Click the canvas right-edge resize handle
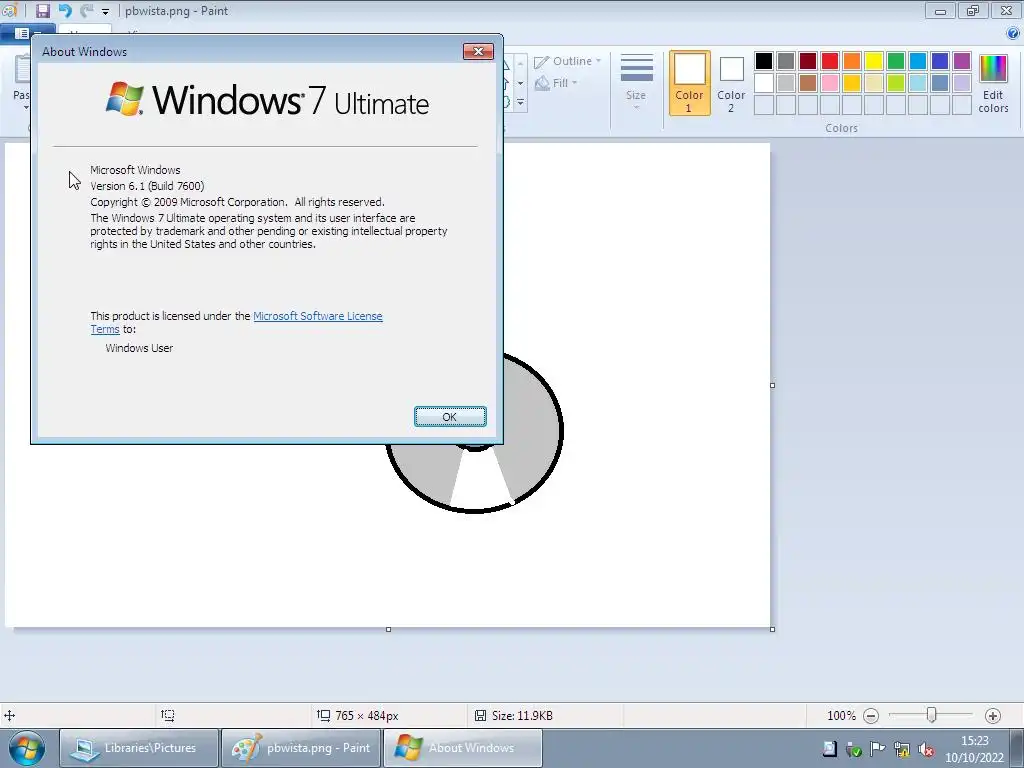 [x=773, y=385]
